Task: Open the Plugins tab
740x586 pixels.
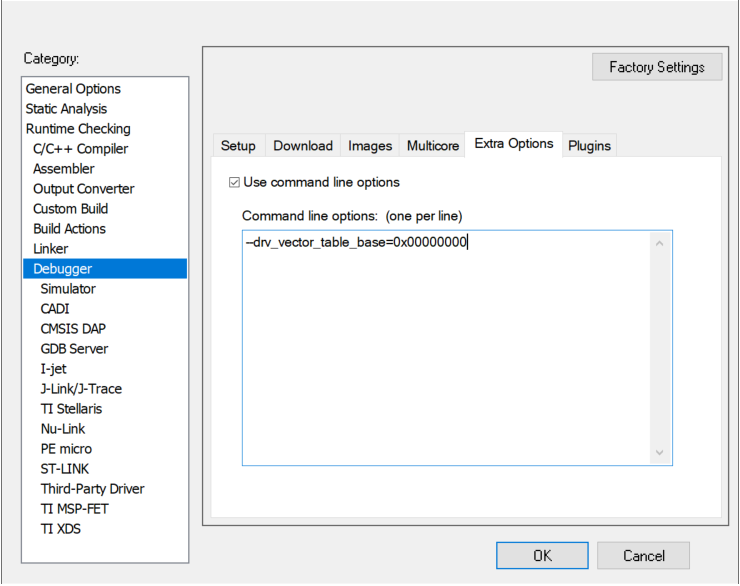Action: click(589, 146)
